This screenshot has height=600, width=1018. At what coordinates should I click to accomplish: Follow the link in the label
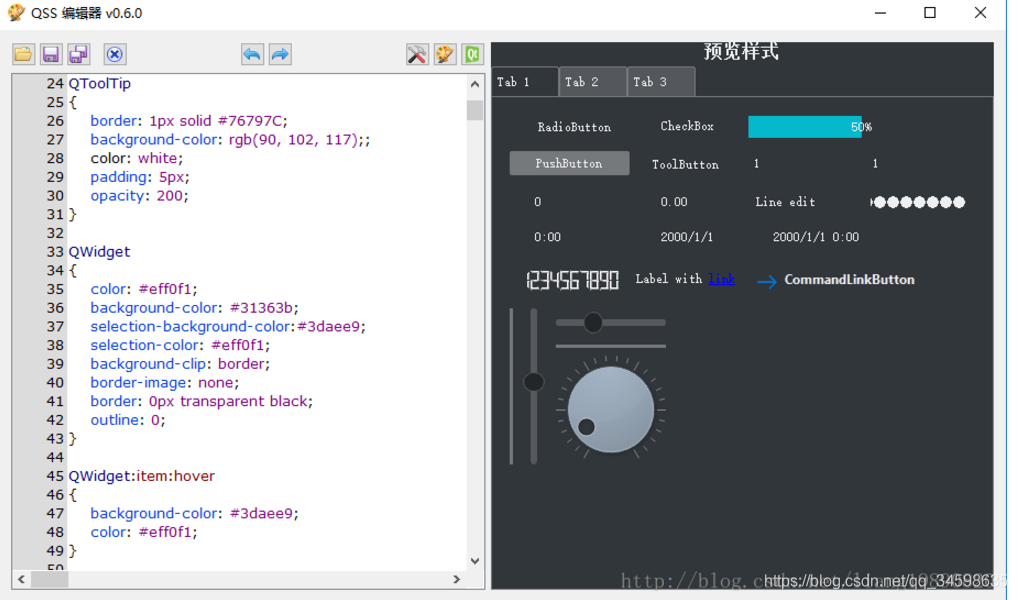coord(721,279)
